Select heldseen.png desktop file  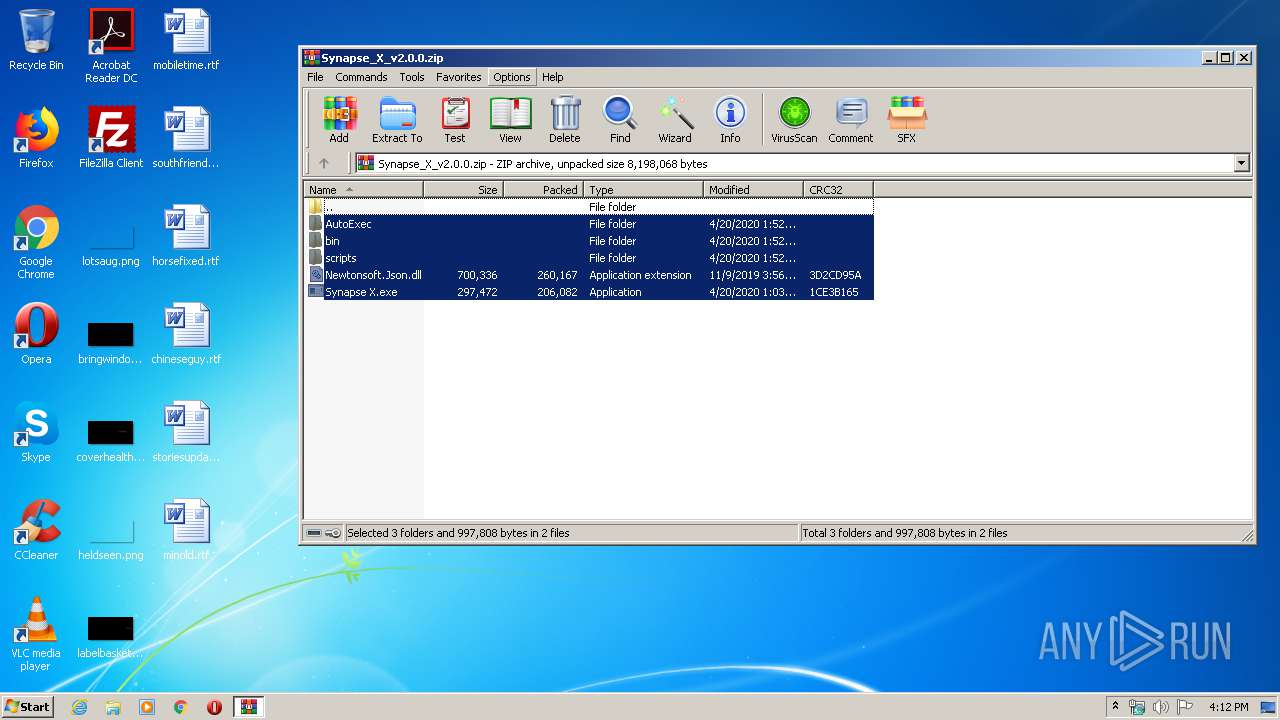111,534
